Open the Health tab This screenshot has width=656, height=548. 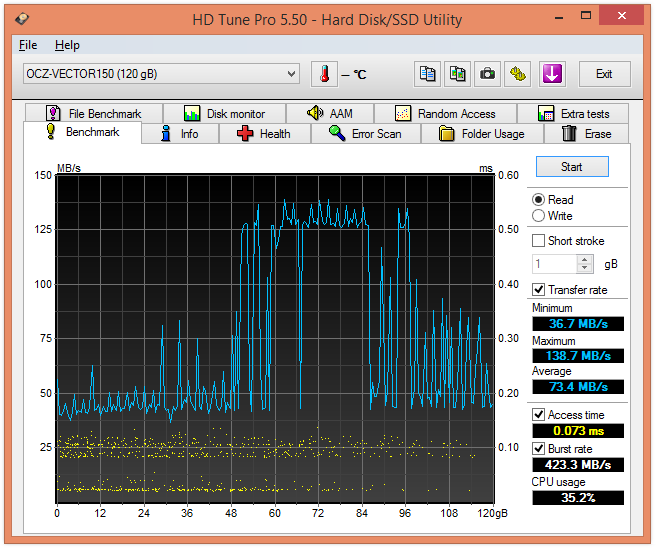tap(265, 134)
